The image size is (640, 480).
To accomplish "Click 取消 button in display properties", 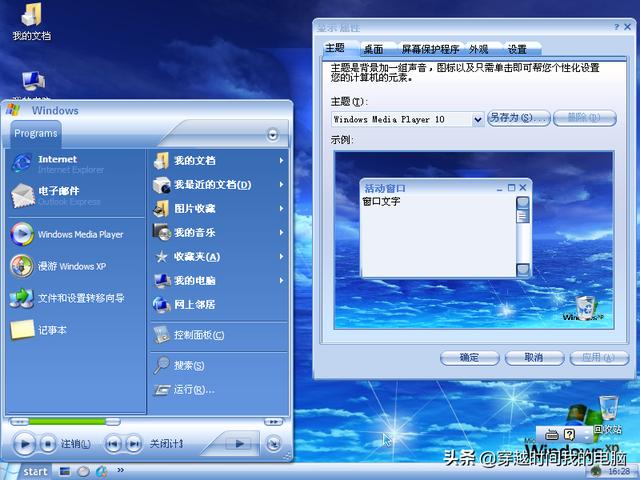I will [534, 358].
